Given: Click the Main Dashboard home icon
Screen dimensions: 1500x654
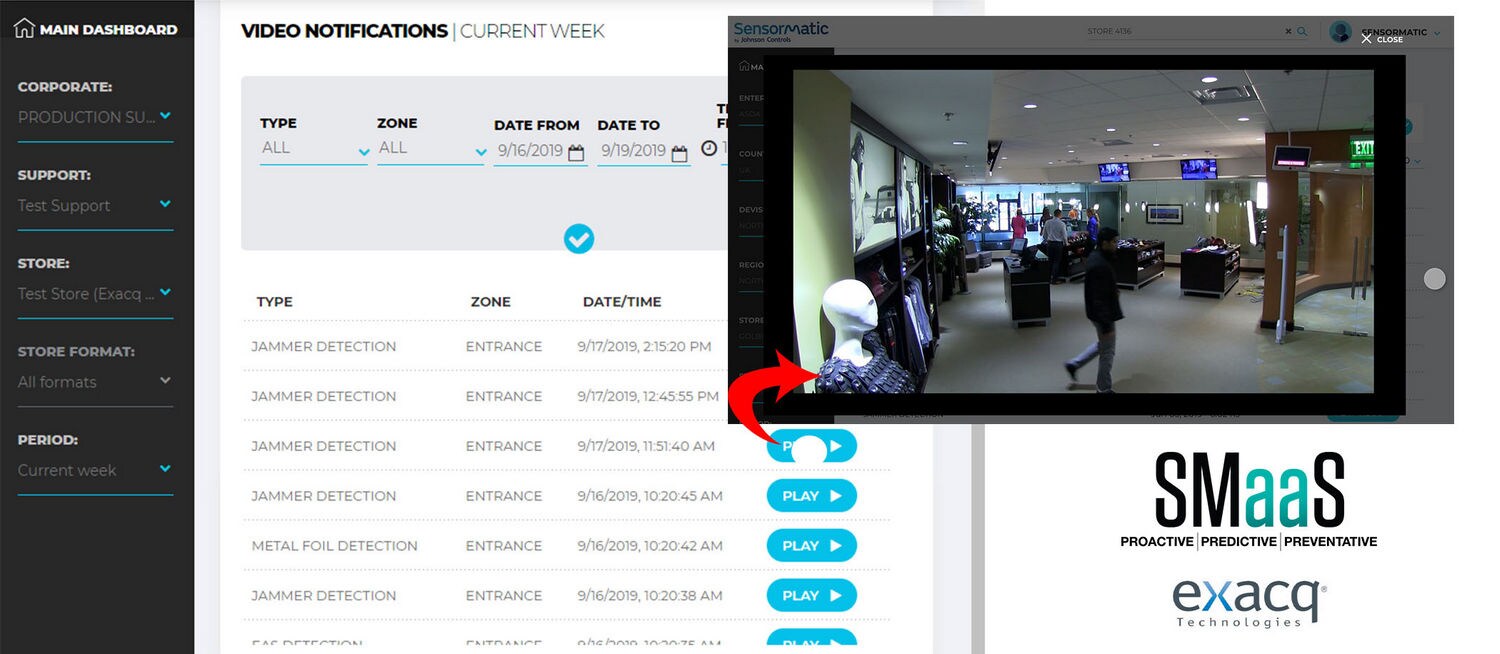Looking at the screenshot, I should click(x=25, y=29).
